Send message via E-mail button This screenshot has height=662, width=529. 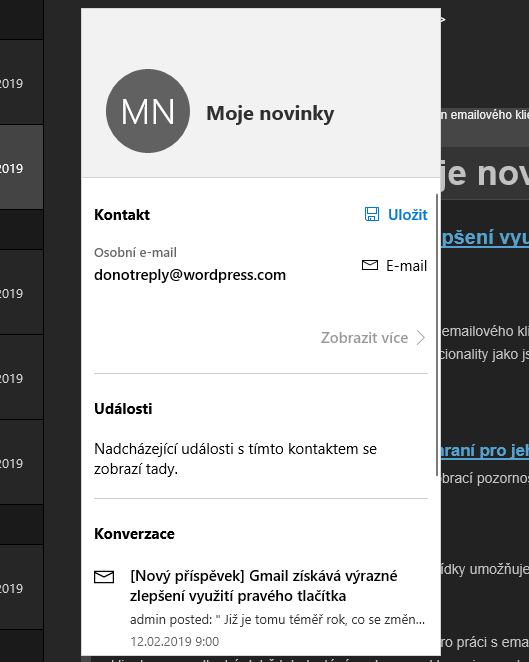tap(394, 266)
